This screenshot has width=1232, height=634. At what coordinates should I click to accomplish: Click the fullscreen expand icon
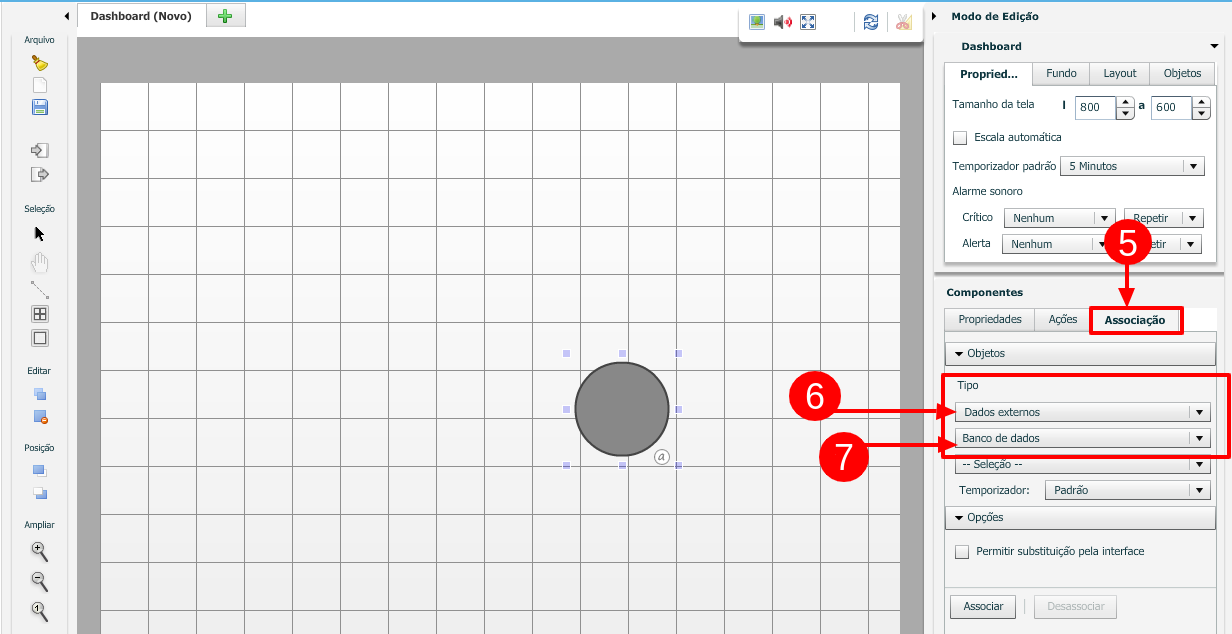(x=808, y=22)
